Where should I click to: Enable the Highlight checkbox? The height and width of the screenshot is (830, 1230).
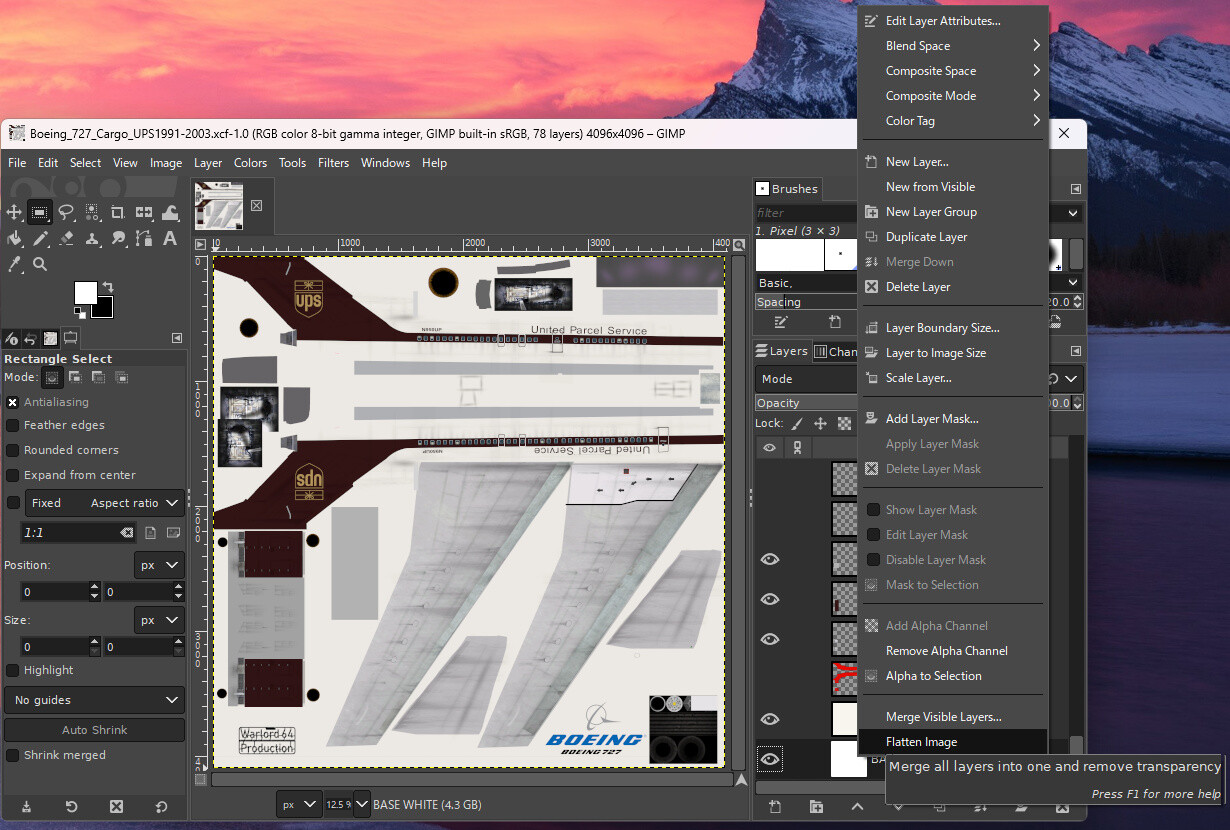tap(13, 670)
